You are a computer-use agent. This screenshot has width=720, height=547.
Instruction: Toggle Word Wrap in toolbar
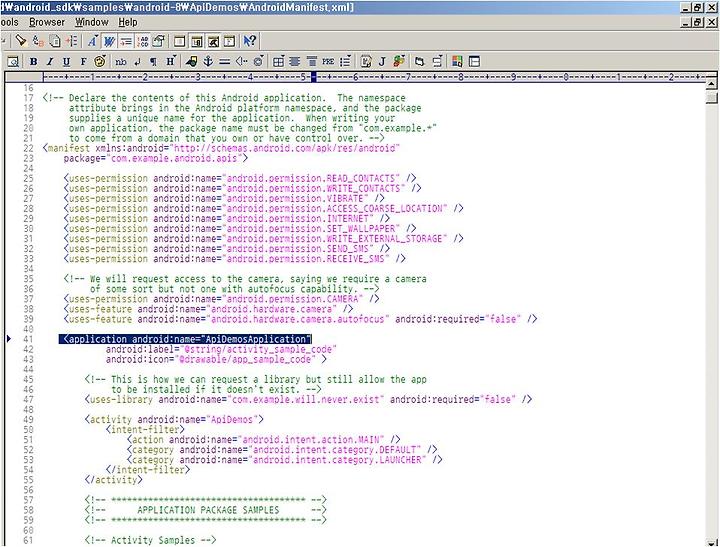[x=109, y=41]
